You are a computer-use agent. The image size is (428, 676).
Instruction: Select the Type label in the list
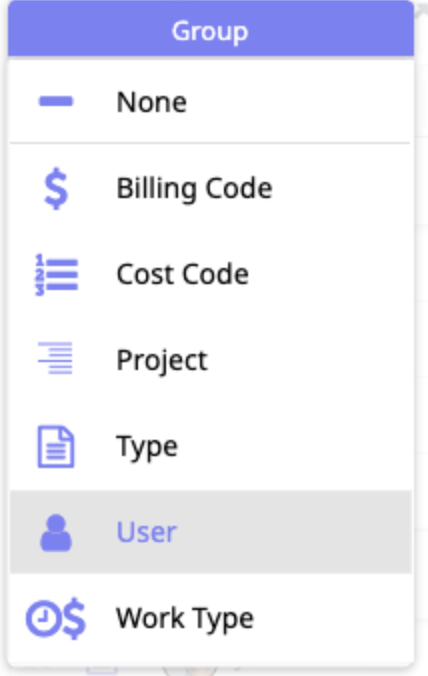147,447
